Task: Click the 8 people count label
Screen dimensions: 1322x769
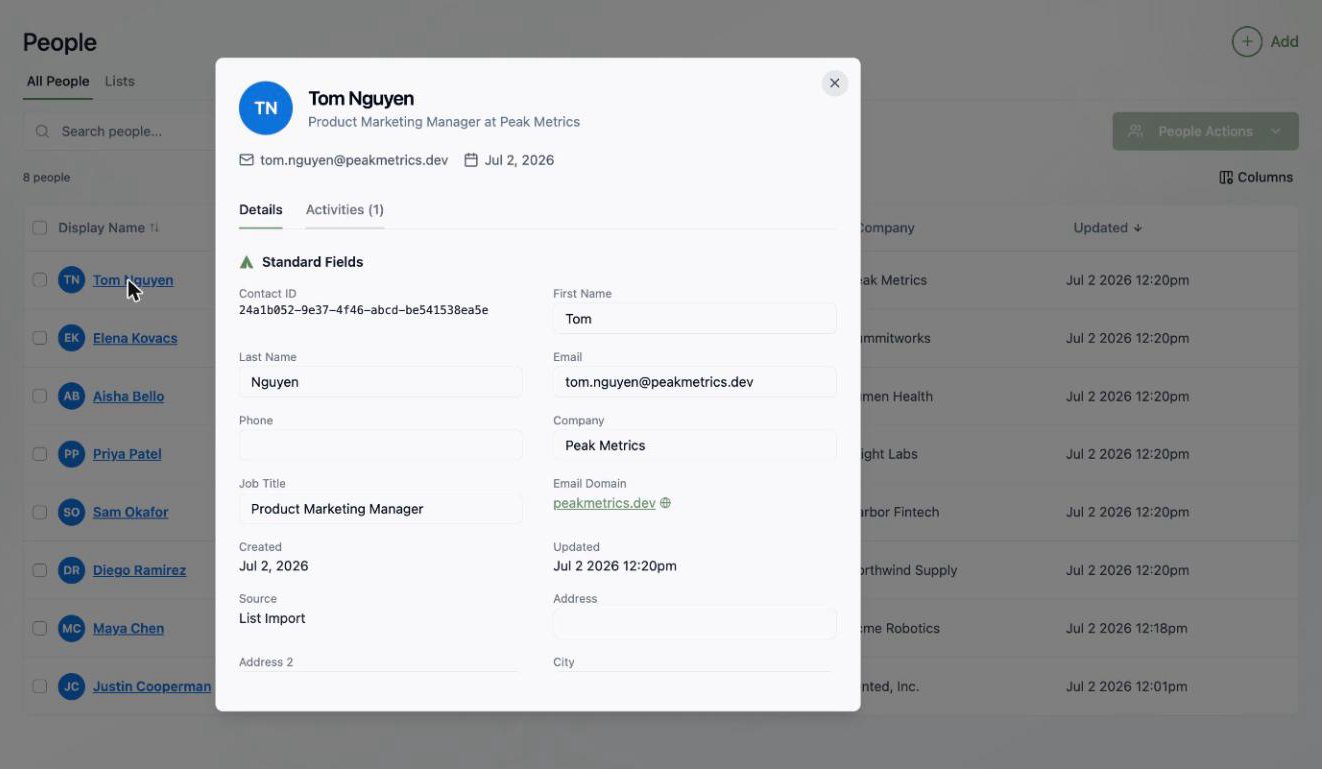Action: pyautogui.click(x=47, y=177)
